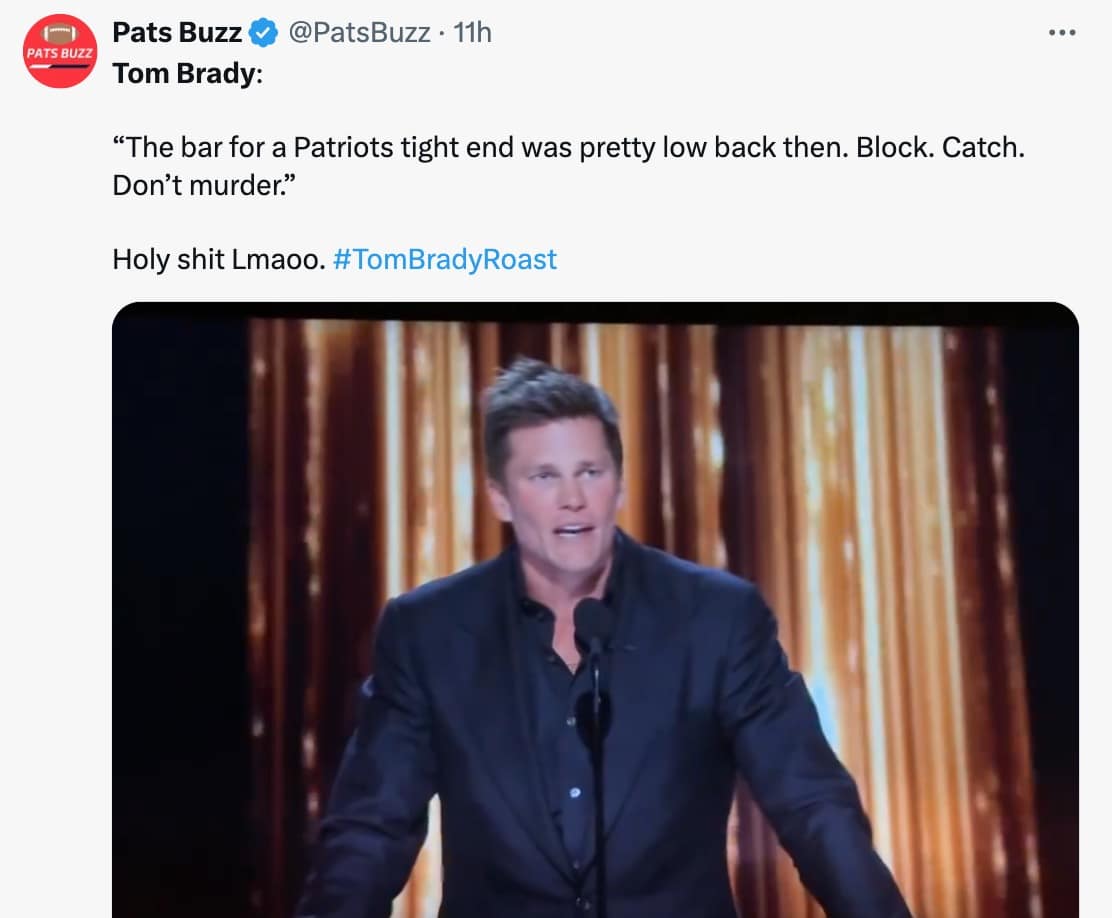Open the more actions dropdown for this tweet

[1063, 32]
